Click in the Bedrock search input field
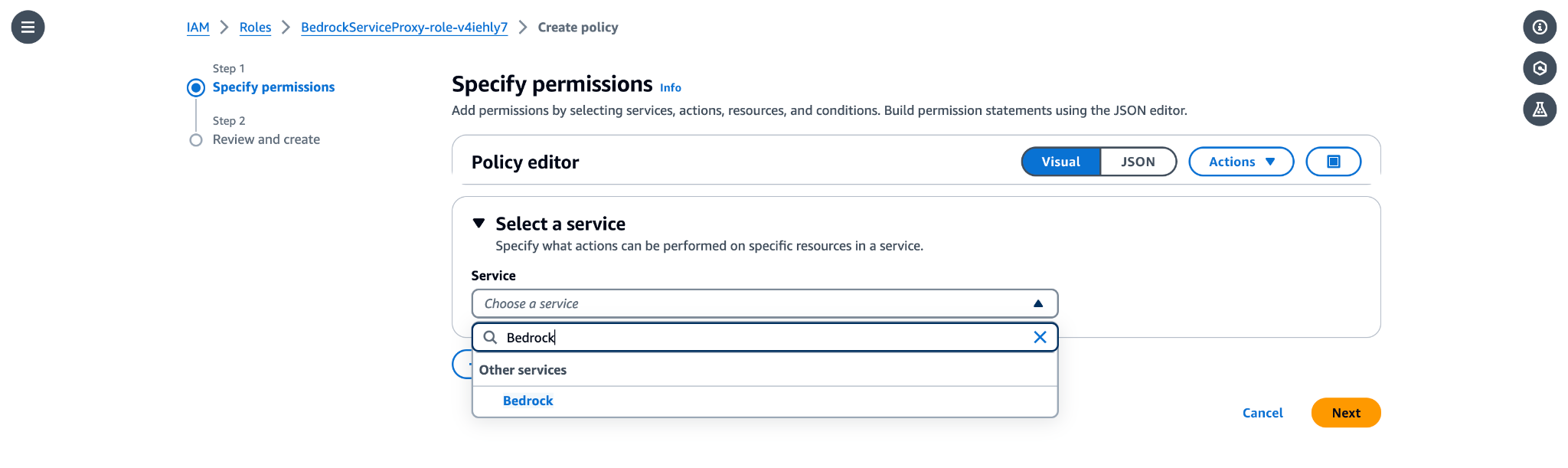The width and height of the screenshot is (1568, 468). [x=766, y=337]
